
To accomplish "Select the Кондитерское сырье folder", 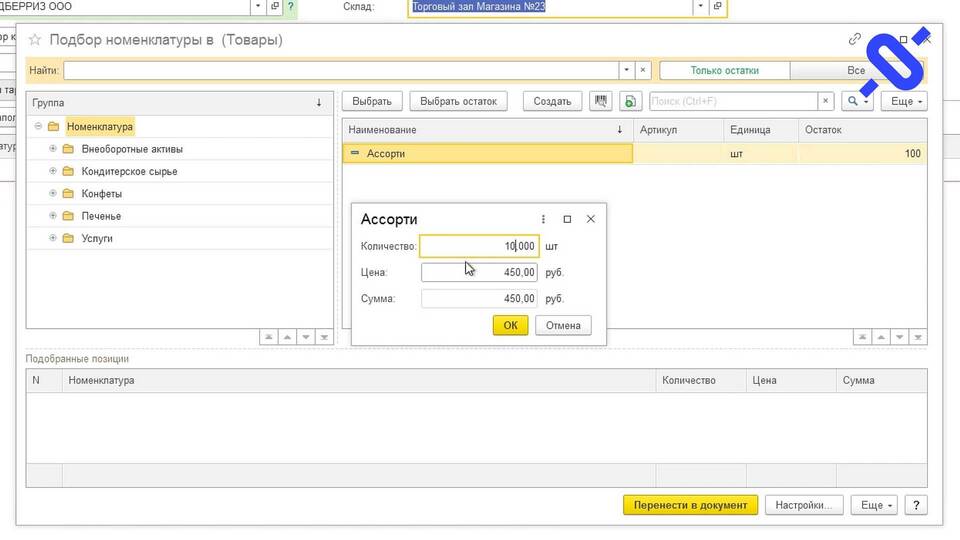I will [129, 172].
